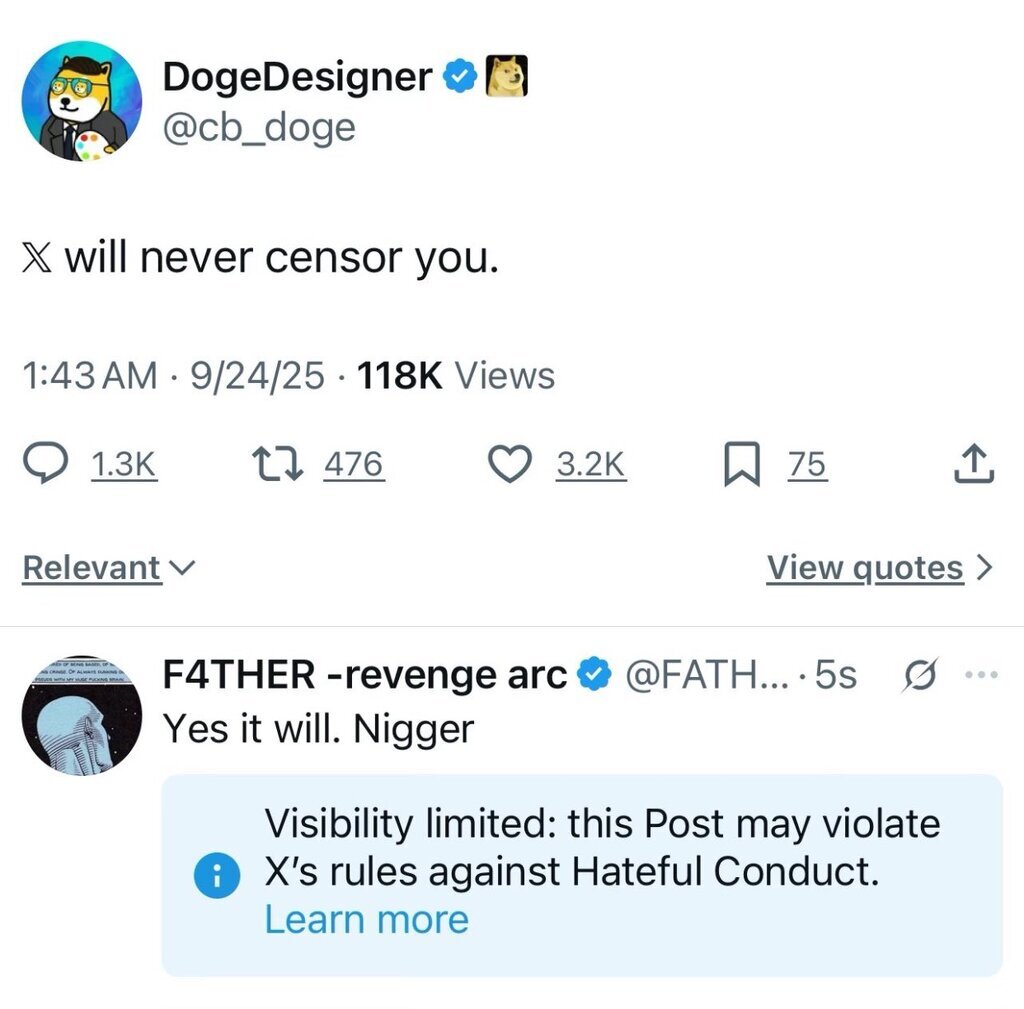Click the share upload icon
The height and width of the screenshot is (1009, 1024).
pyautogui.click(x=975, y=463)
